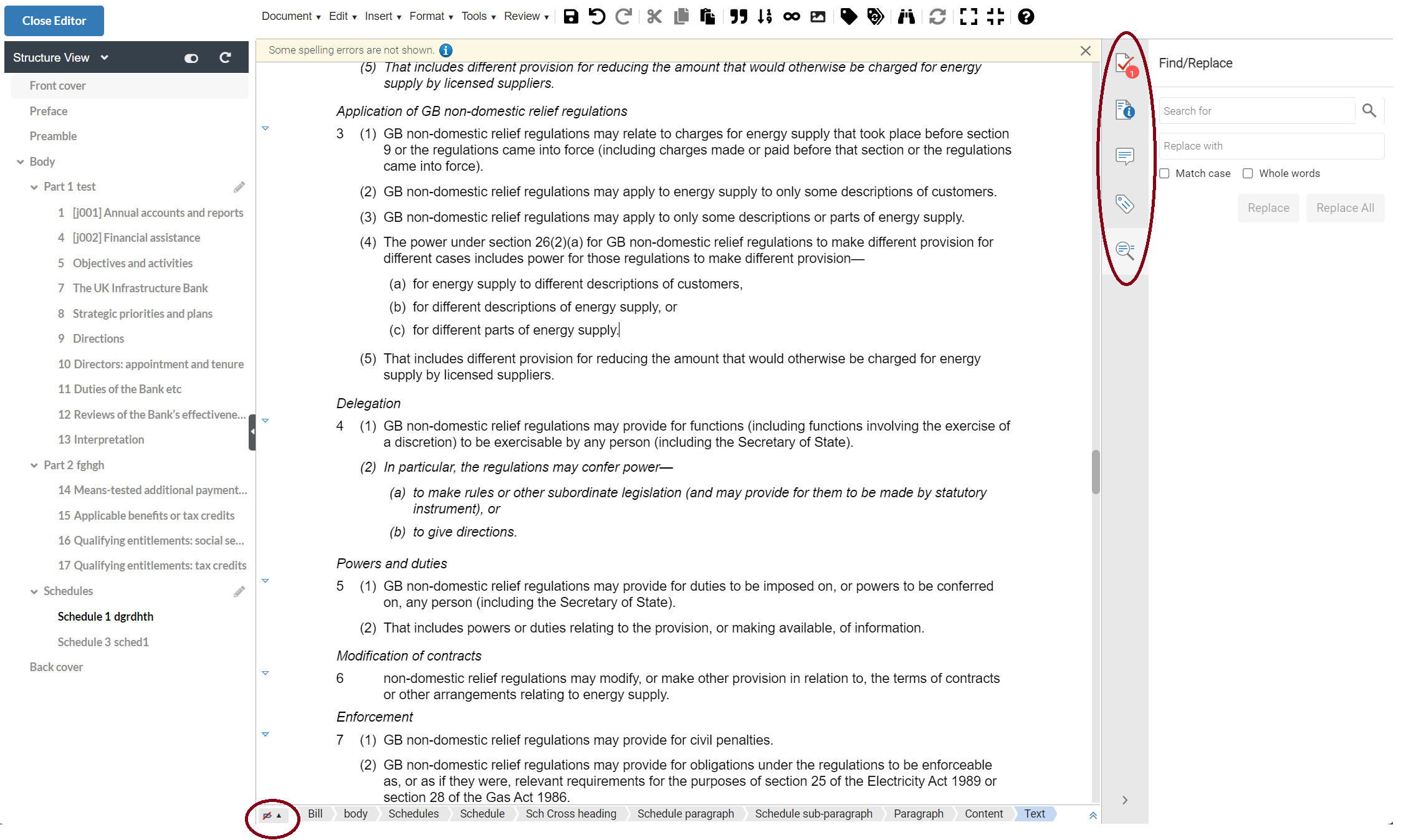Save the document using the floppy disk icon
This screenshot has height=840, width=1401.
pos(570,17)
